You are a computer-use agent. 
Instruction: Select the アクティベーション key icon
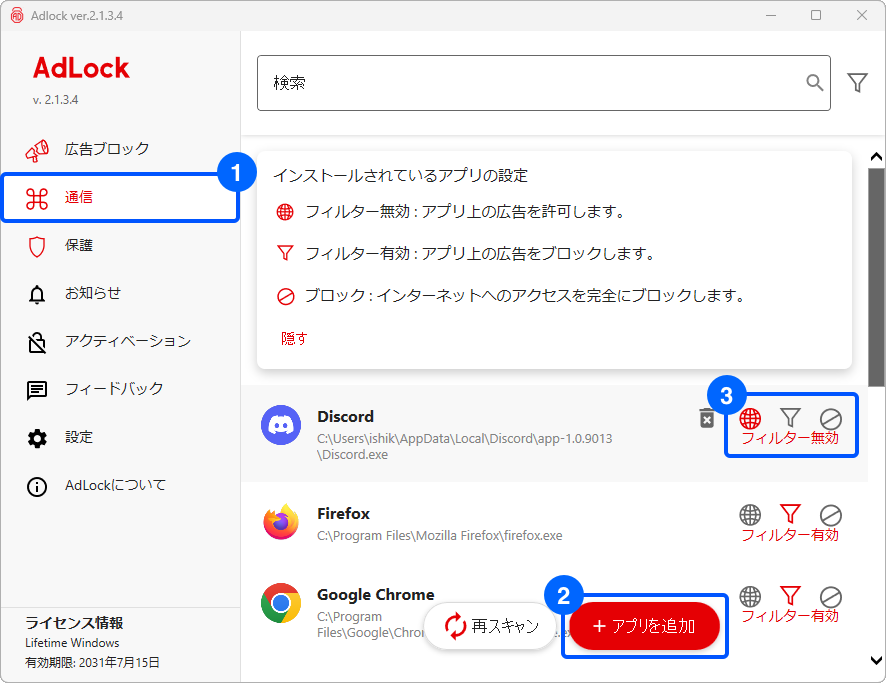pyautogui.click(x=38, y=341)
